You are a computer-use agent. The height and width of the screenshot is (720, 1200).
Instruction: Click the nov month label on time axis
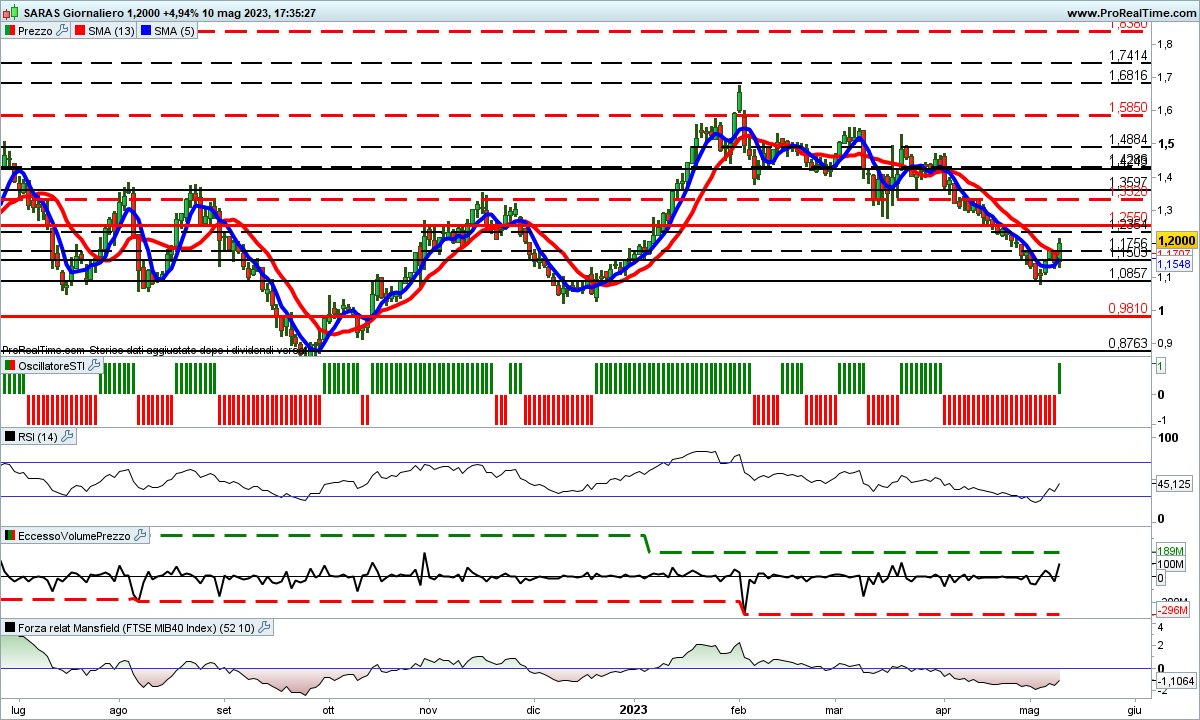[428, 710]
